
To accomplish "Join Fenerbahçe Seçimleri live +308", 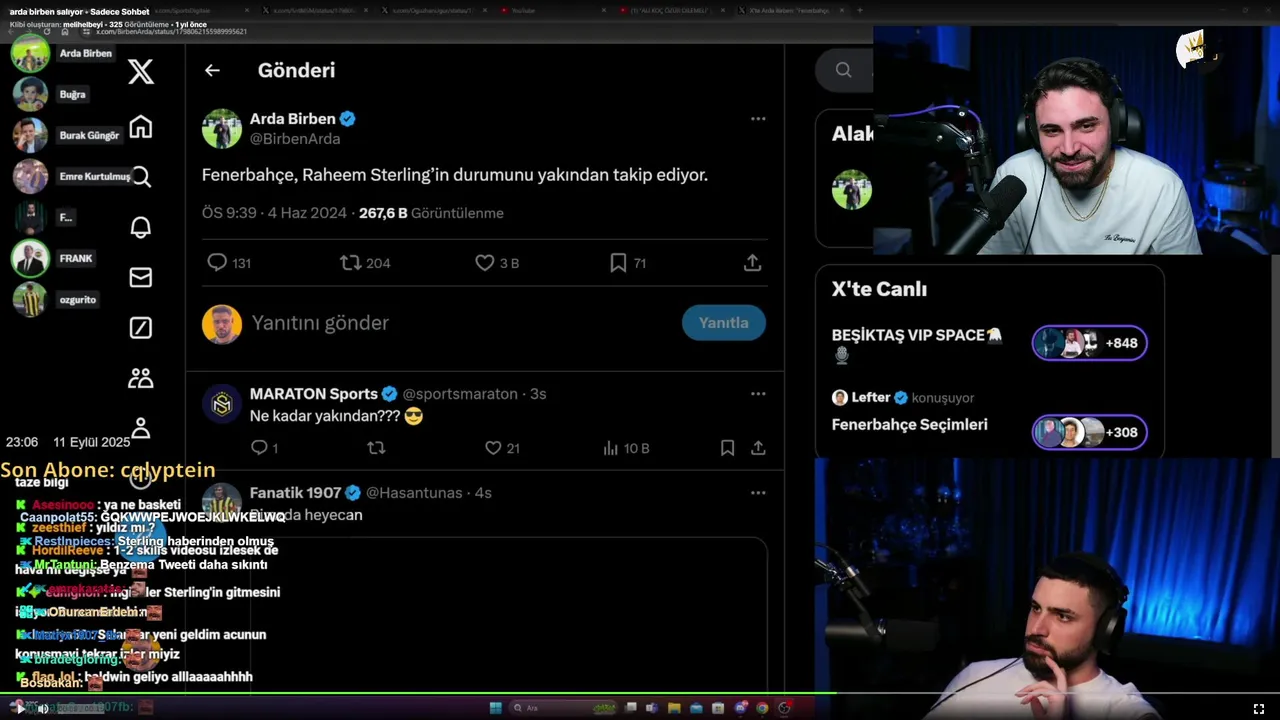I will 1089,432.
